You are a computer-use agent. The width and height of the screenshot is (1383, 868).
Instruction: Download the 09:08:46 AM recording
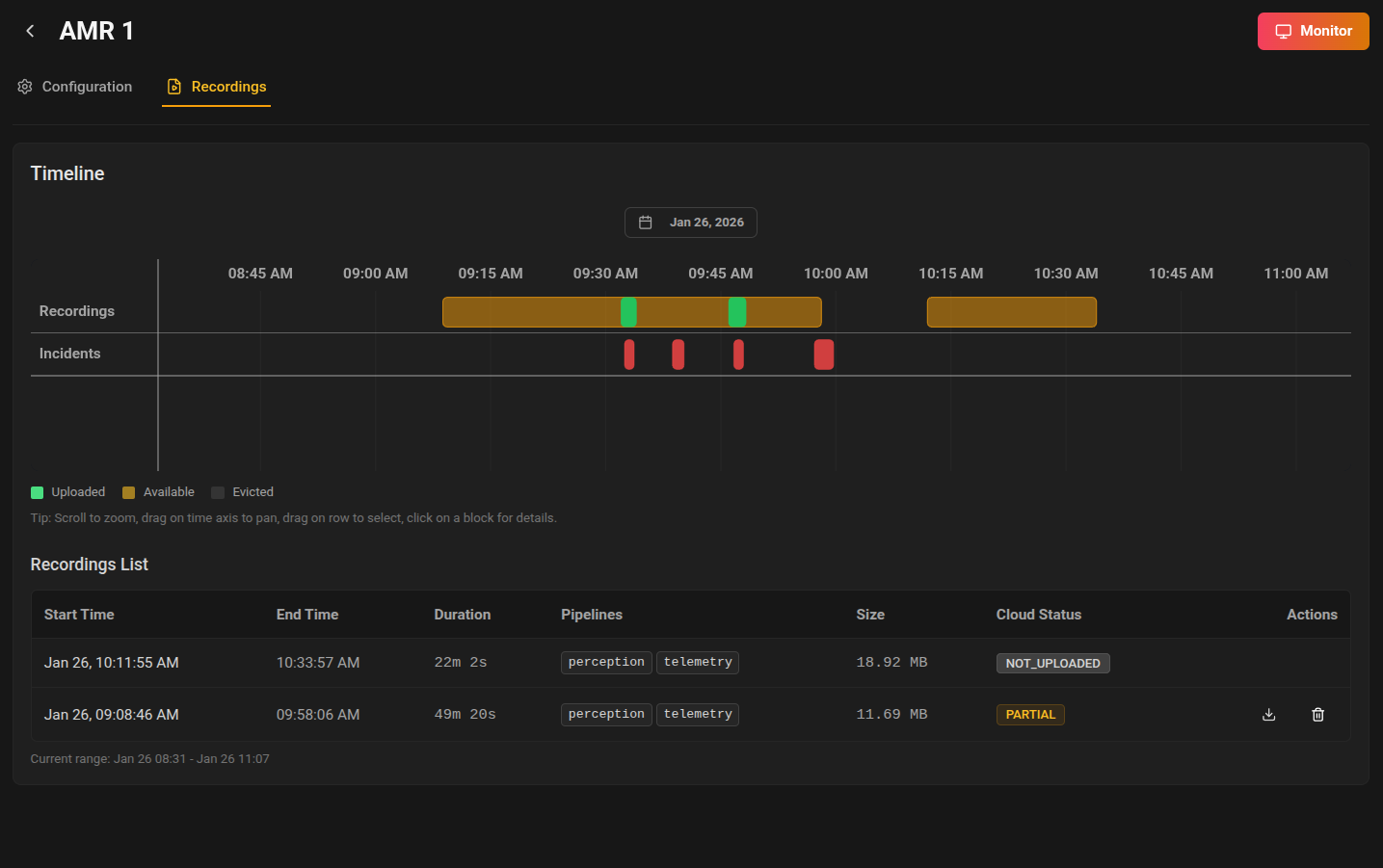pyautogui.click(x=1269, y=715)
